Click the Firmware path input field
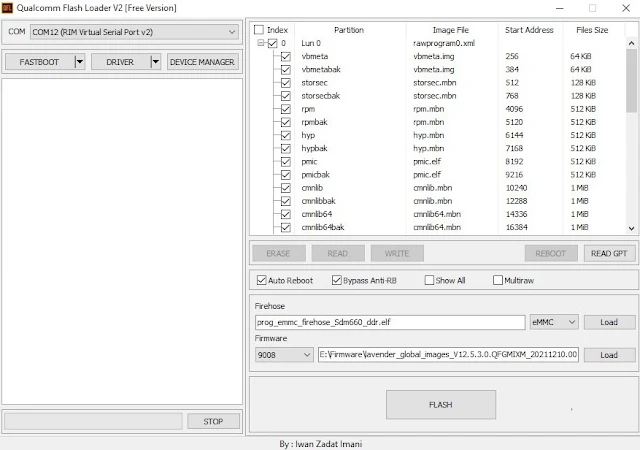Image resolution: width=640 pixels, height=450 pixels. 448,354
